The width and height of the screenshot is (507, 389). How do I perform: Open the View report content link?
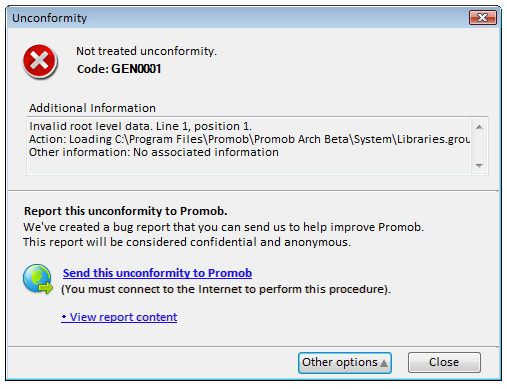pos(119,317)
